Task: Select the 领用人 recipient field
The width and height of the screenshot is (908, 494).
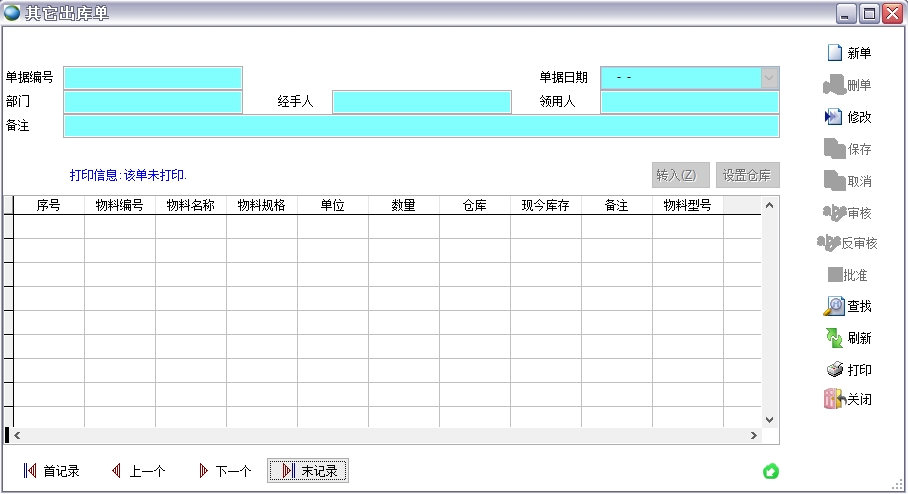Action: pyautogui.click(x=689, y=102)
